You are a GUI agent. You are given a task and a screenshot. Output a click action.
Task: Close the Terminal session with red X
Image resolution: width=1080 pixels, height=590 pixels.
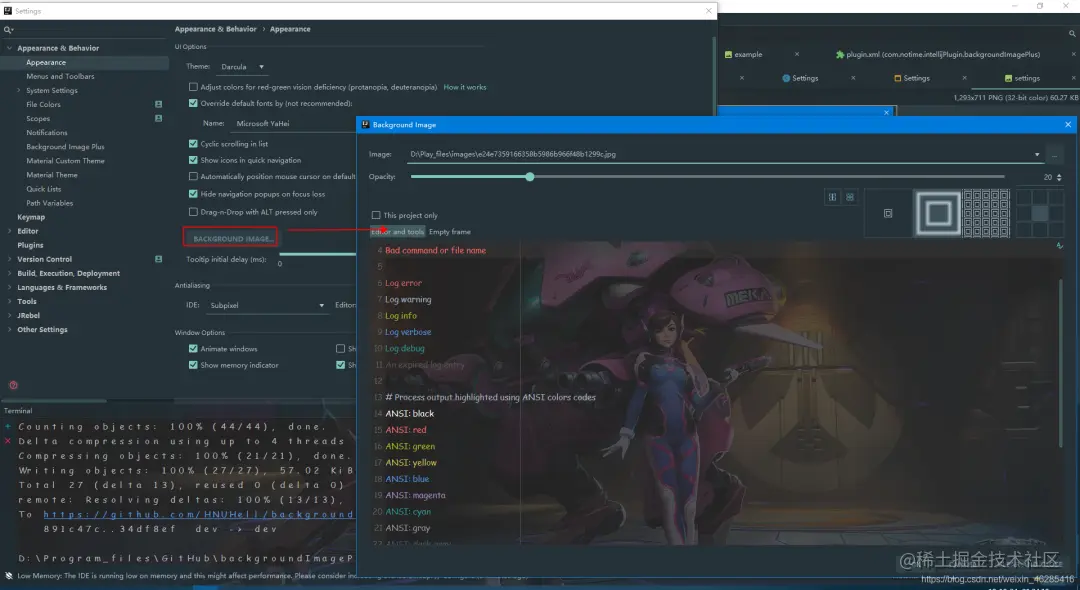[8, 441]
